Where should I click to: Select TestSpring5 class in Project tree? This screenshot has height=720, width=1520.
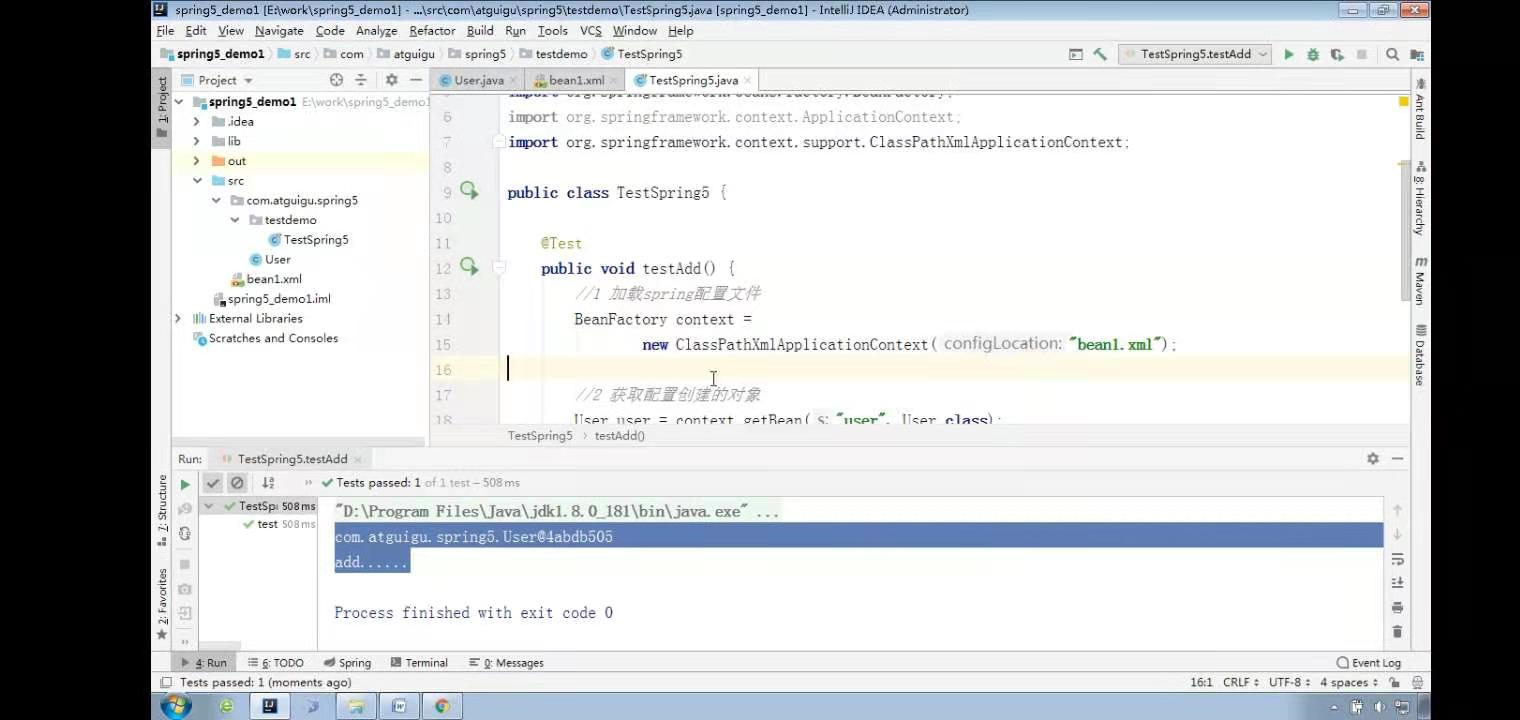[308, 240]
